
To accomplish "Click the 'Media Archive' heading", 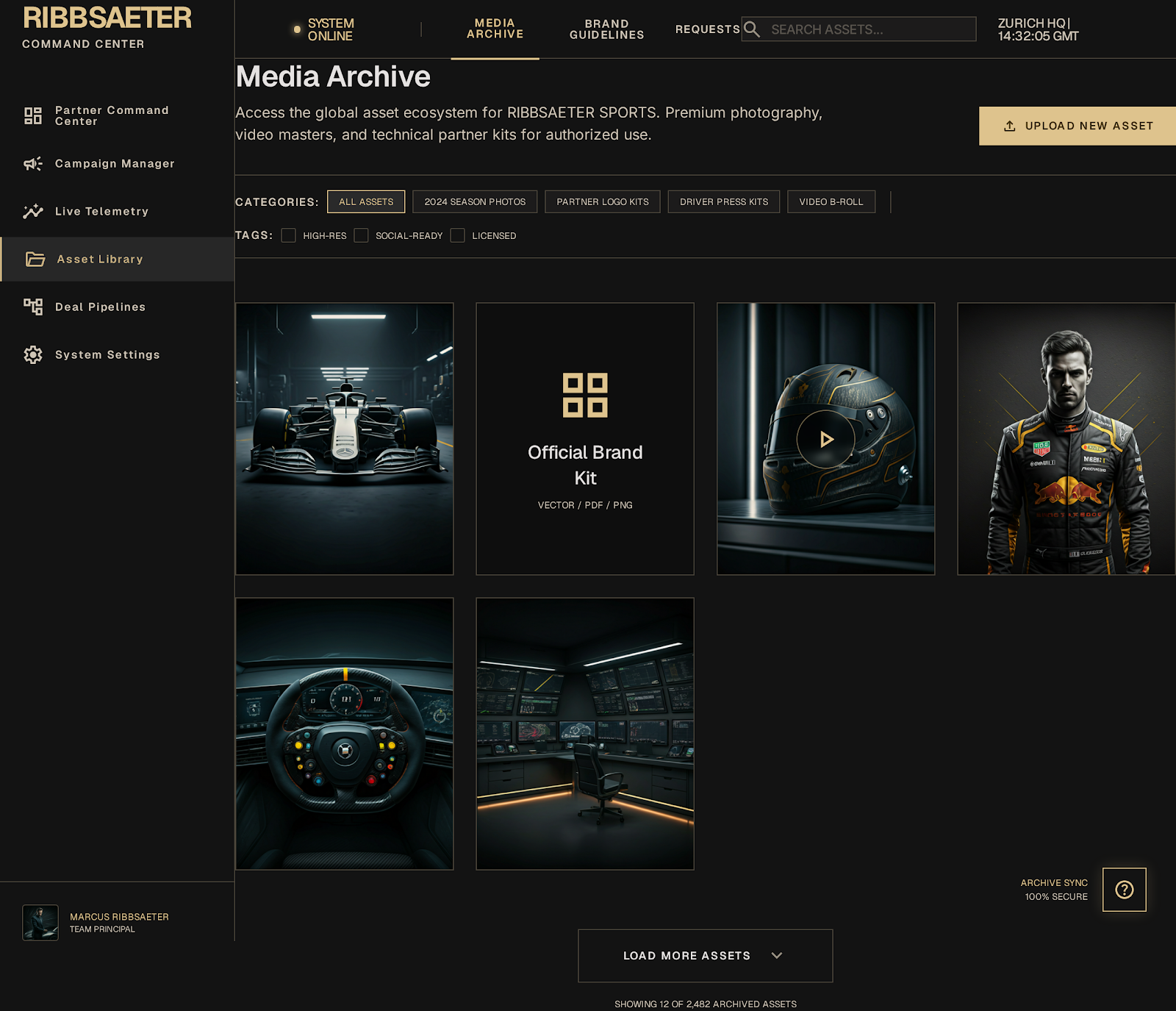I will pyautogui.click(x=333, y=76).
